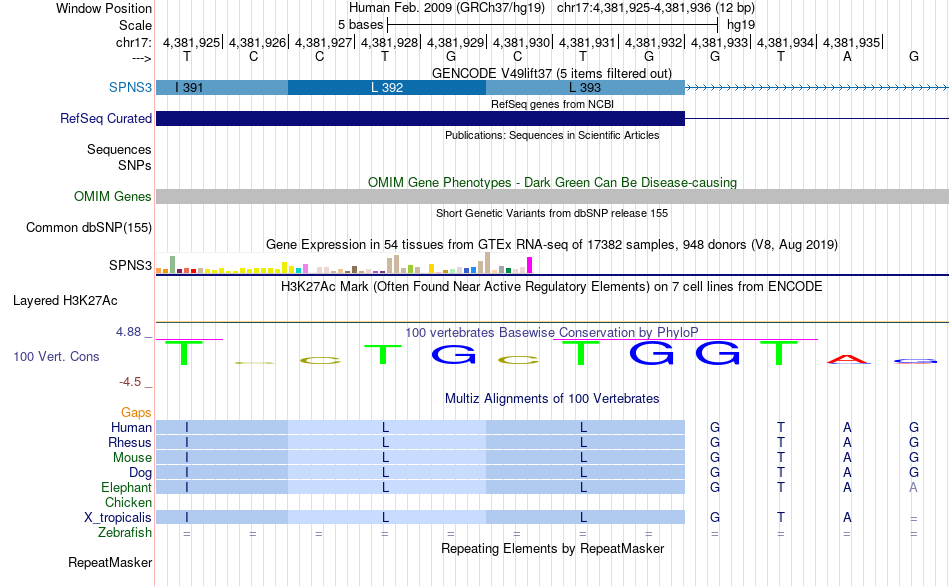Click the SNPs publications track label
The width and height of the screenshot is (950, 586).
click(135, 165)
